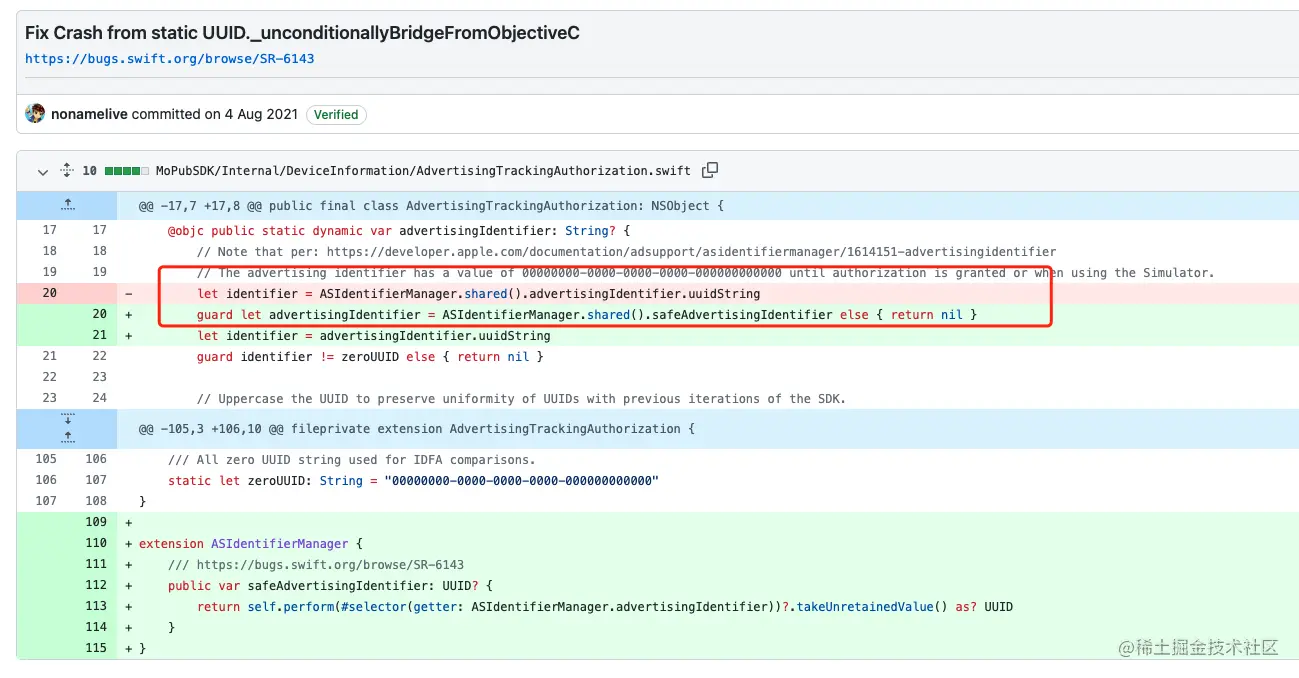Image resolution: width=1299 pixels, height=678 pixels.
Task: Click added line number 115
Action: (x=96, y=648)
